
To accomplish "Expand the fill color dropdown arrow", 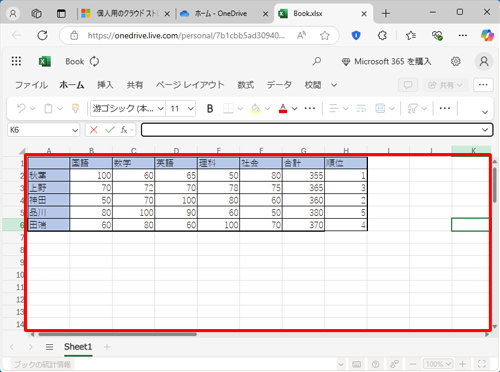I will point(267,109).
